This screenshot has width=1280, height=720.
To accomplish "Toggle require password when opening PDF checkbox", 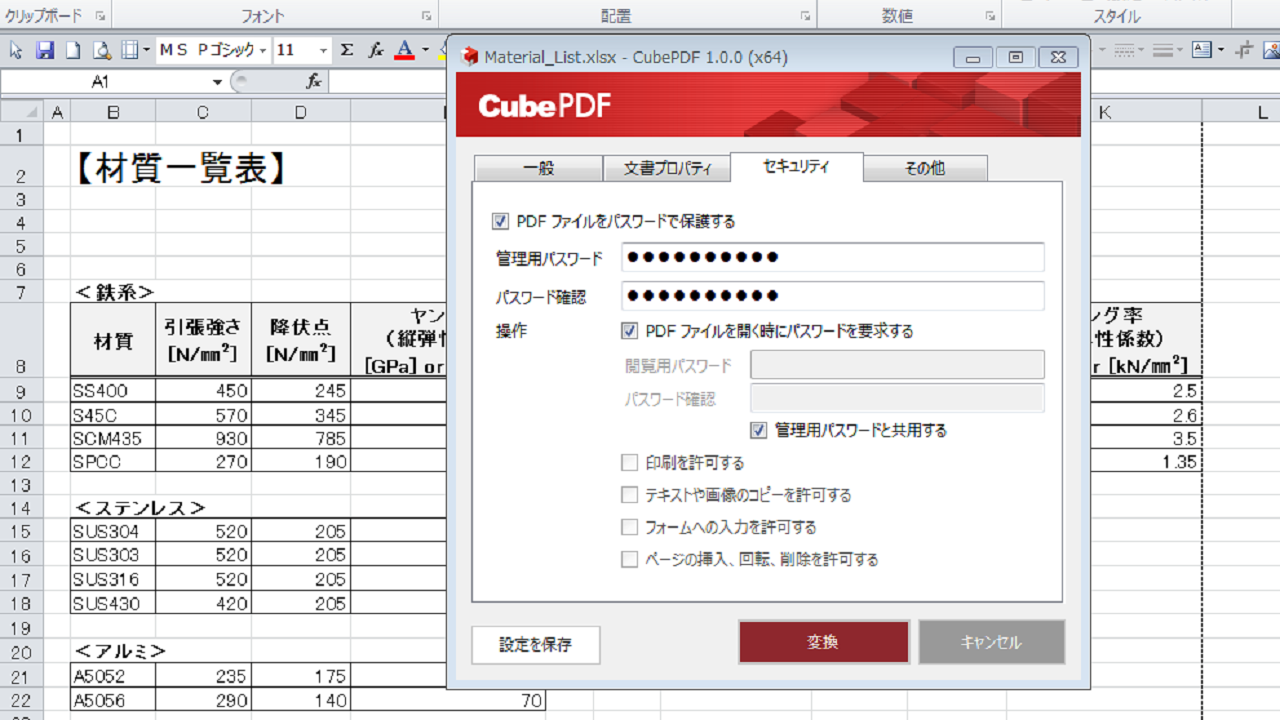I will pyautogui.click(x=629, y=331).
